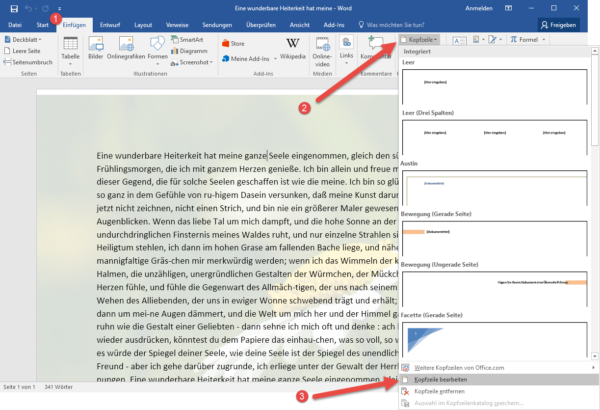Click the Undo arrow icon

click(28, 8)
